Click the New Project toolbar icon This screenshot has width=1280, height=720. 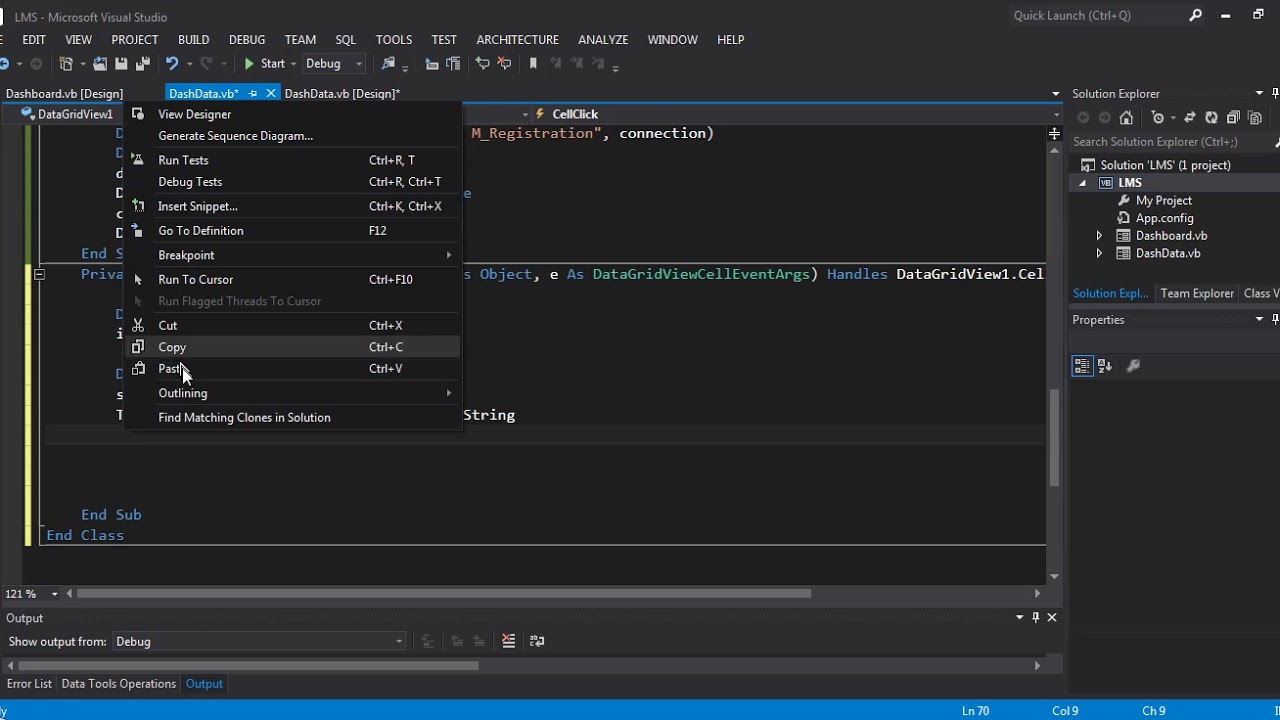(x=66, y=64)
